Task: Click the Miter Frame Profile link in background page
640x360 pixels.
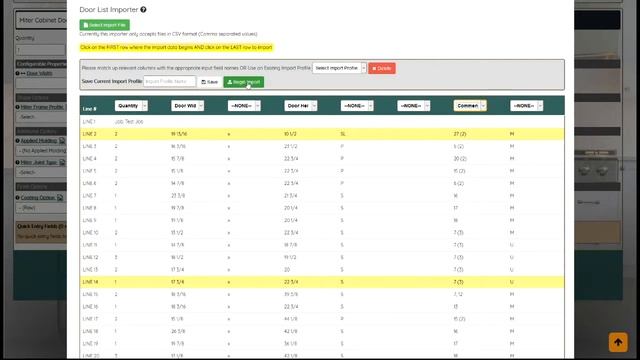Action: tap(42, 107)
